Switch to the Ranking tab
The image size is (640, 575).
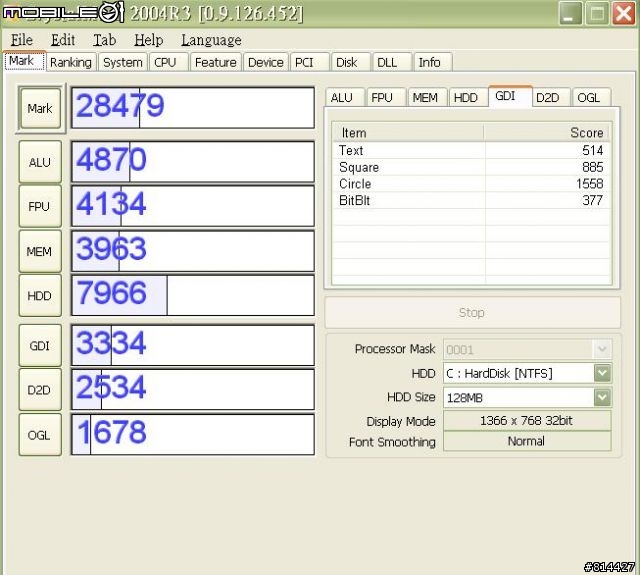pyautogui.click(x=71, y=62)
